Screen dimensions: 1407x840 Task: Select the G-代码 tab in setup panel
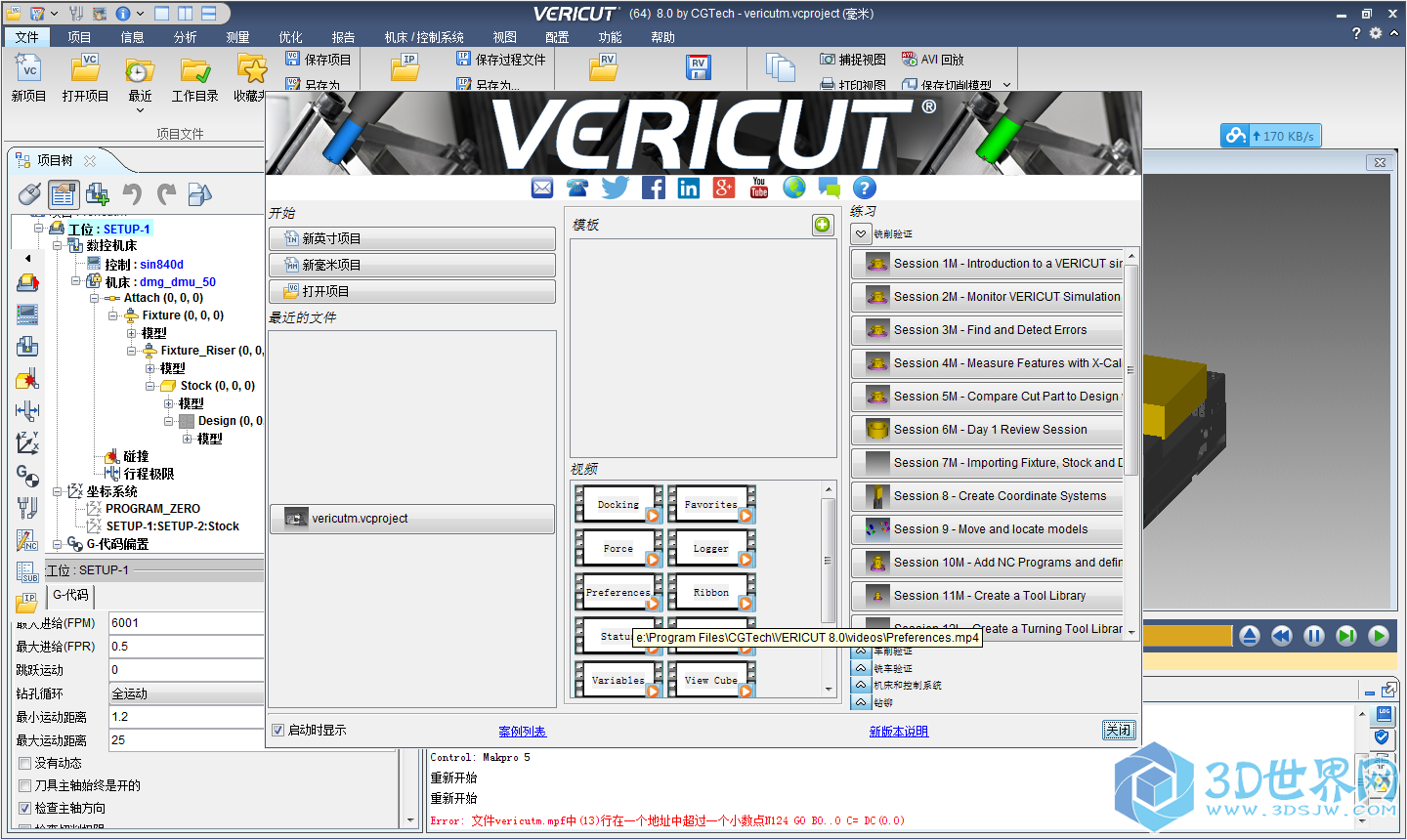coord(70,594)
